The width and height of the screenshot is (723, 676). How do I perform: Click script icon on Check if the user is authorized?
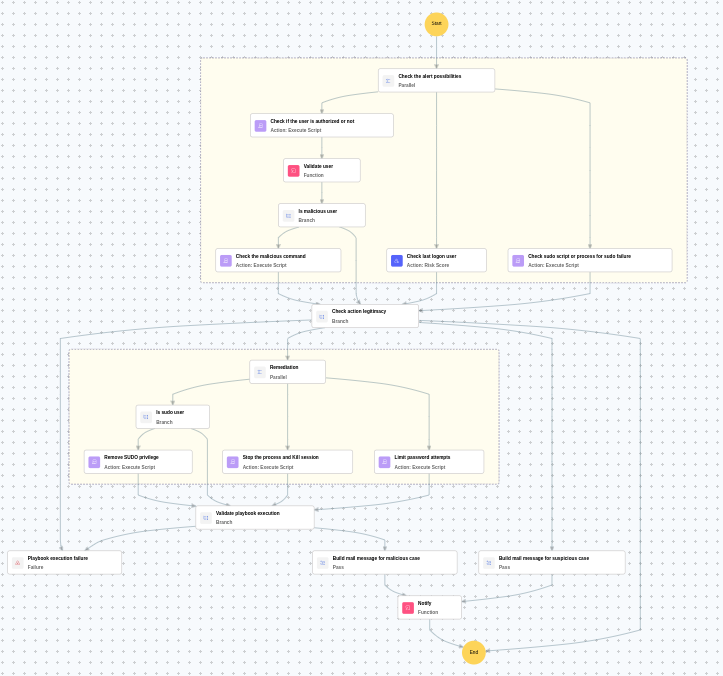pyautogui.click(x=261, y=125)
